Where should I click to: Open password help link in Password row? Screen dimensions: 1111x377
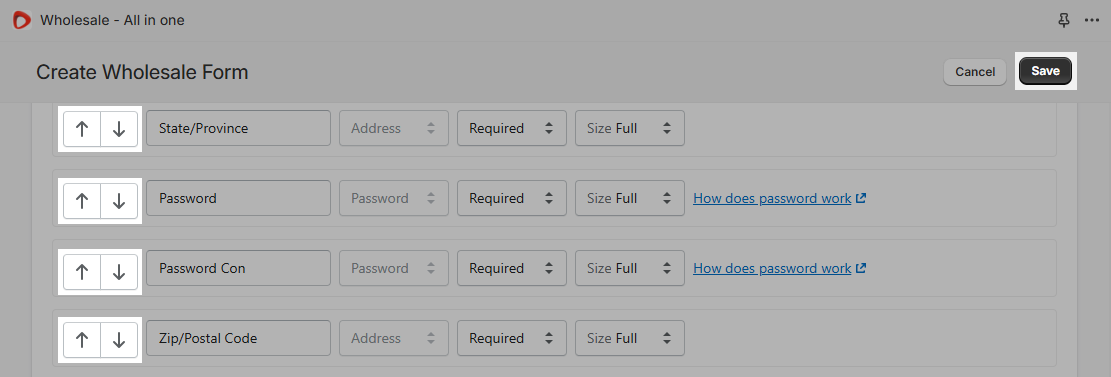coord(779,198)
